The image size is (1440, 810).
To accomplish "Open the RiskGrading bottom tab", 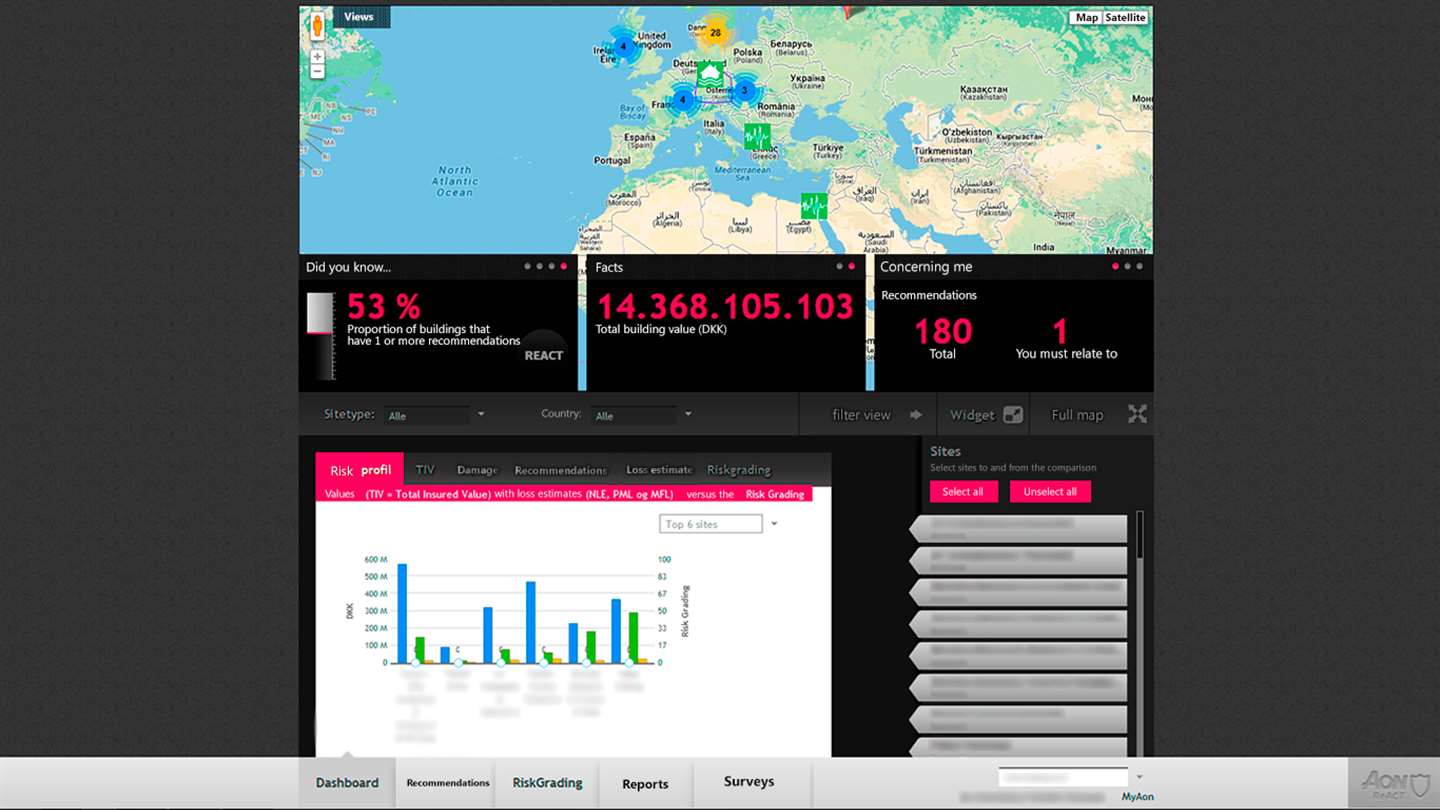I will (547, 783).
